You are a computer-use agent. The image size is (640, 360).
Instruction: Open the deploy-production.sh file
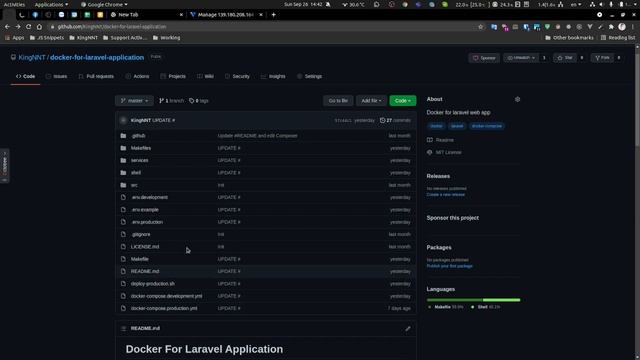(x=153, y=284)
